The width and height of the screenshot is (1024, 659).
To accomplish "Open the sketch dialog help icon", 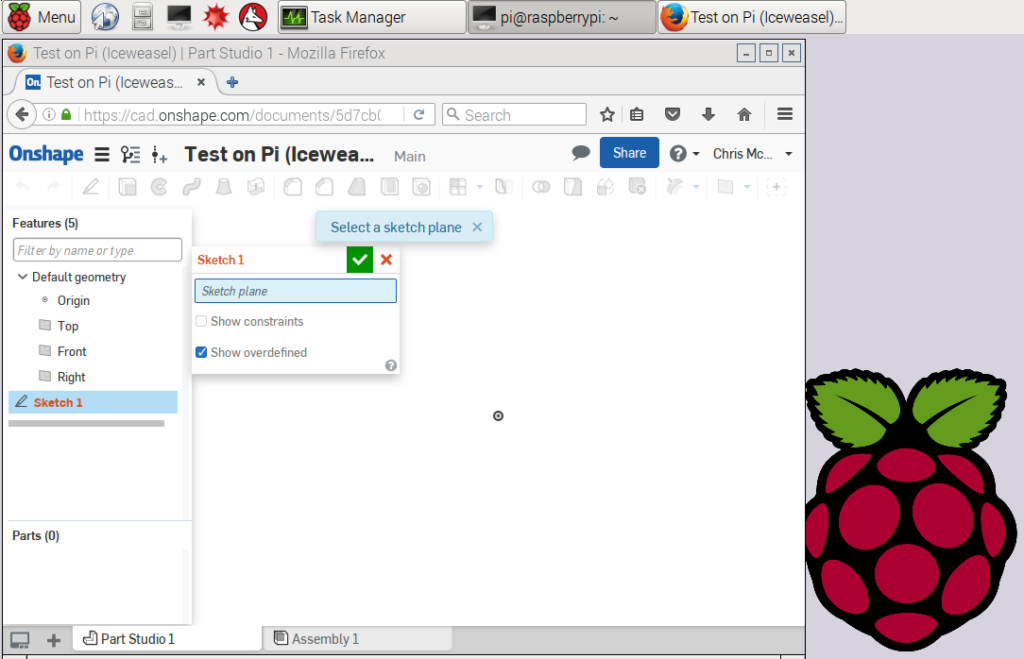I will [391, 366].
